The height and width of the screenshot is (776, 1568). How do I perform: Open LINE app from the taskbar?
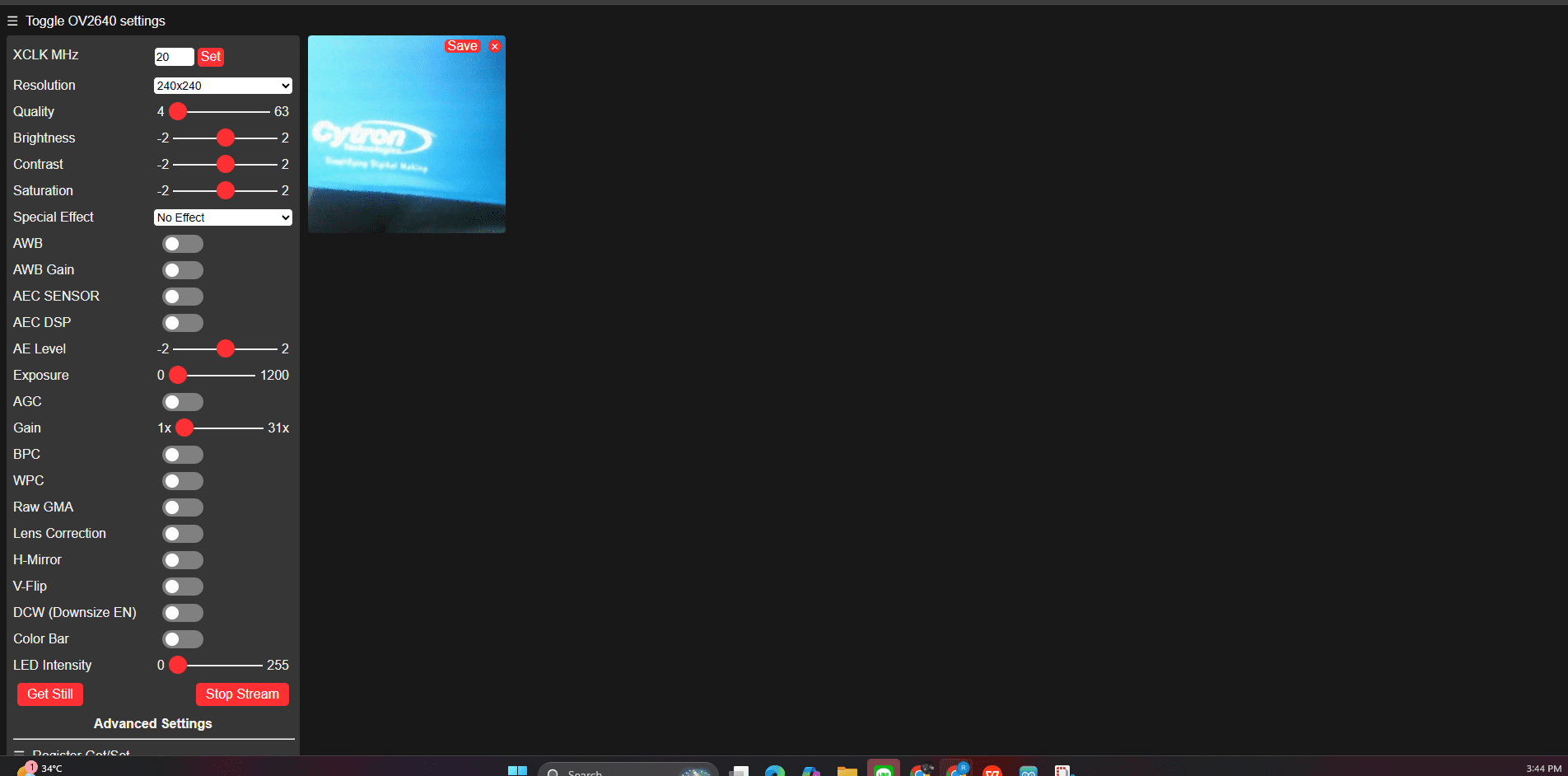point(884,770)
